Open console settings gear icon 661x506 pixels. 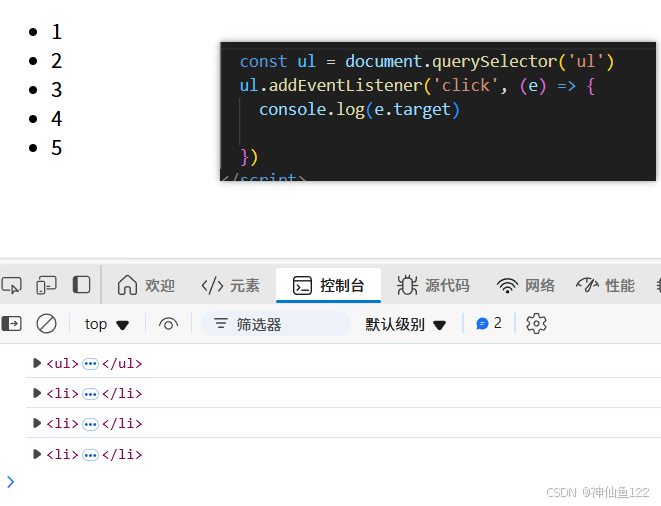[x=536, y=324]
